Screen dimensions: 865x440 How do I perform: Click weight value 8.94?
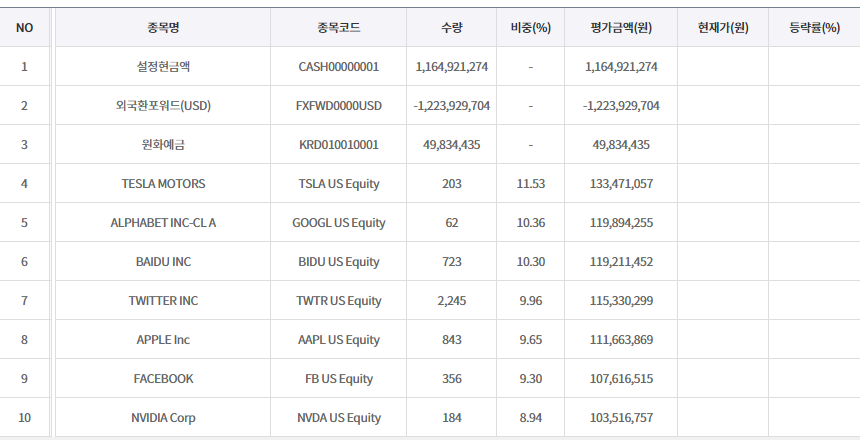pyautogui.click(x=531, y=418)
